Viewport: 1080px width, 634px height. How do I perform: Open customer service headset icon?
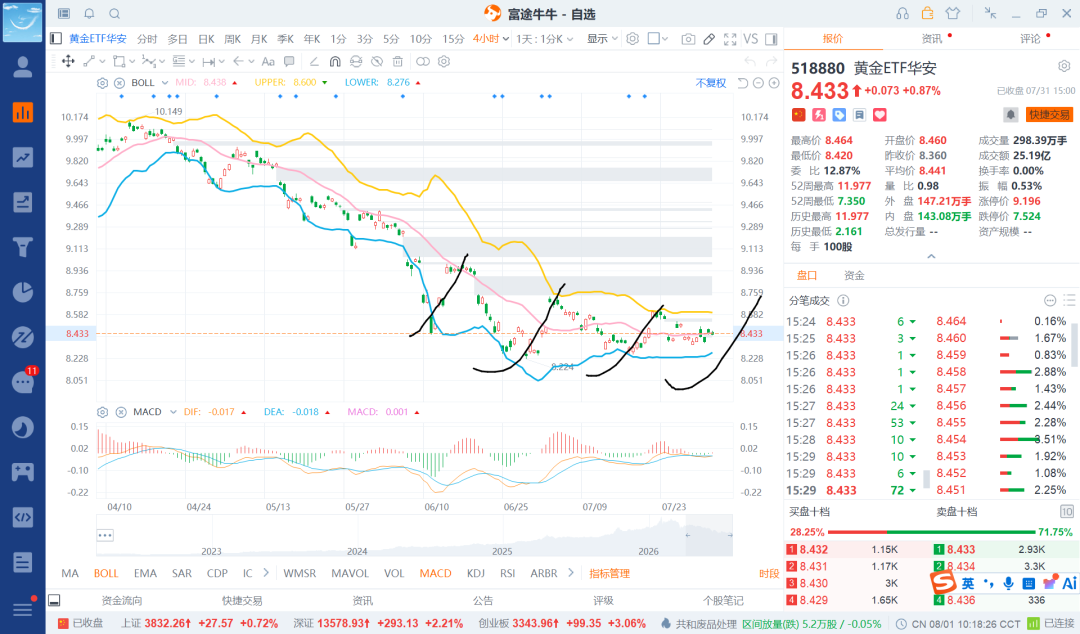coord(902,13)
